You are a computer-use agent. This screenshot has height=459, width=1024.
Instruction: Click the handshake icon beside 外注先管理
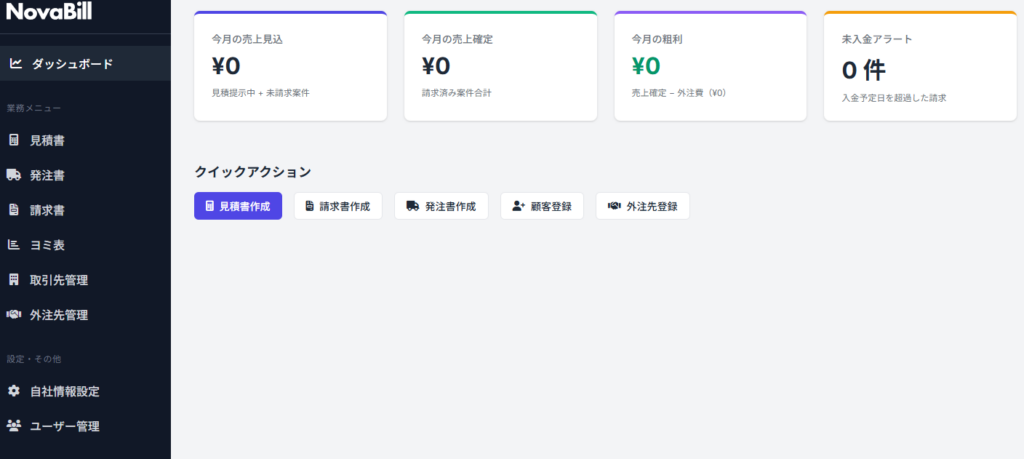pyautogui.click(x=14, y=315)
